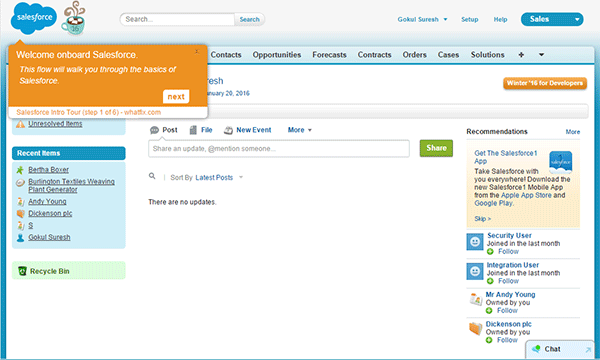Click the feed search magnifier icon

pyautogui.click(x=152, y=176)
